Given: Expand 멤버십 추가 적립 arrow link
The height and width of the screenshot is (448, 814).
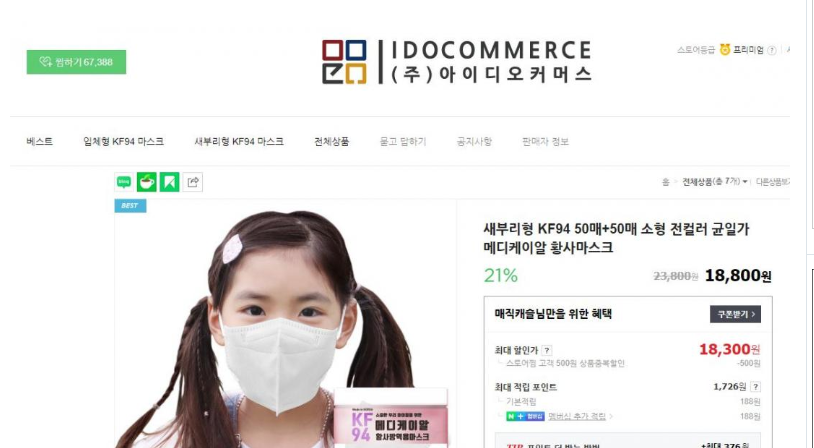Looking at the screenshot, I should pos(580,416).
